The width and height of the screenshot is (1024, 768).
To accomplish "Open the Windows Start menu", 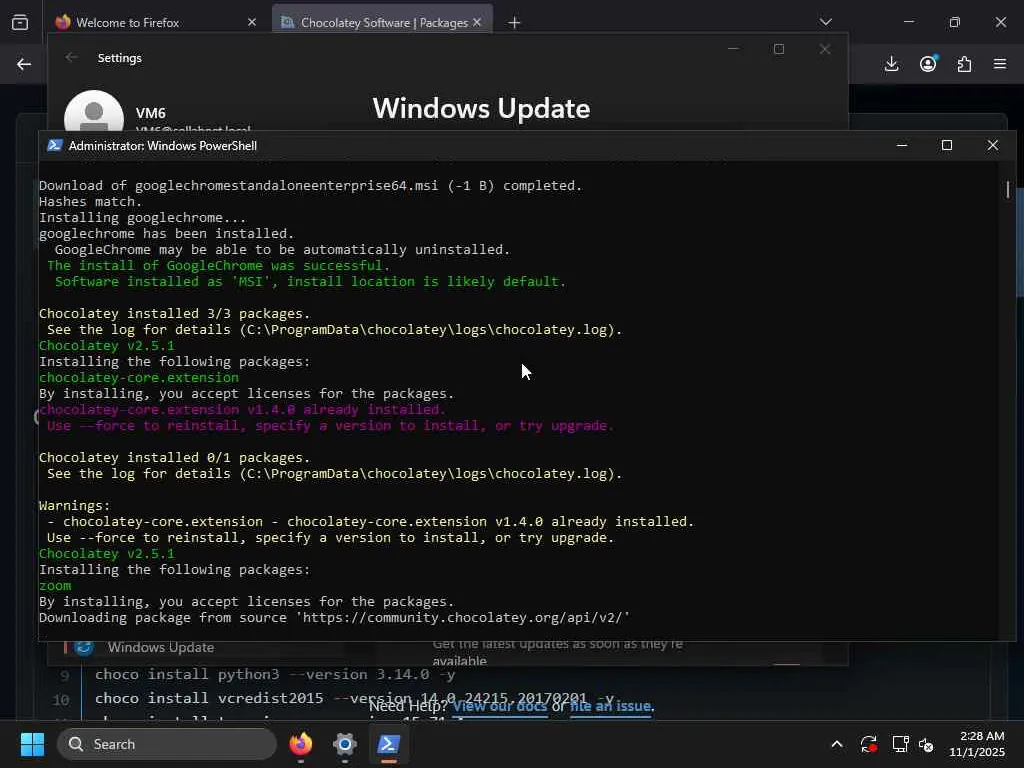I will click(x=32, y=744).
